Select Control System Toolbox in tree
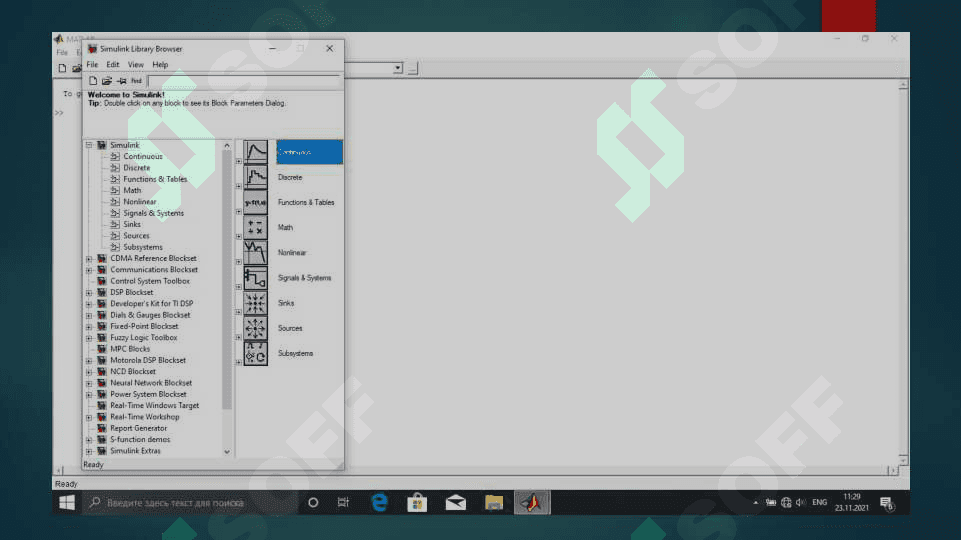Screen dimensions: 961x540 (150, 281)
